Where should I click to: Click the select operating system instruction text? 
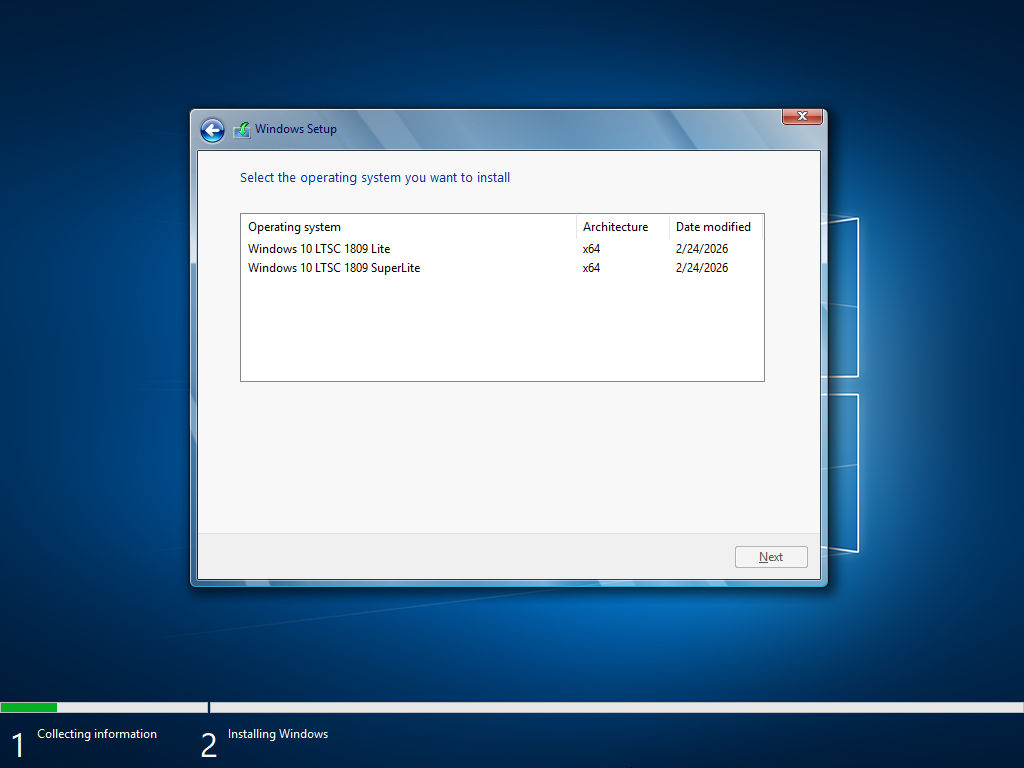click(376, 177)
